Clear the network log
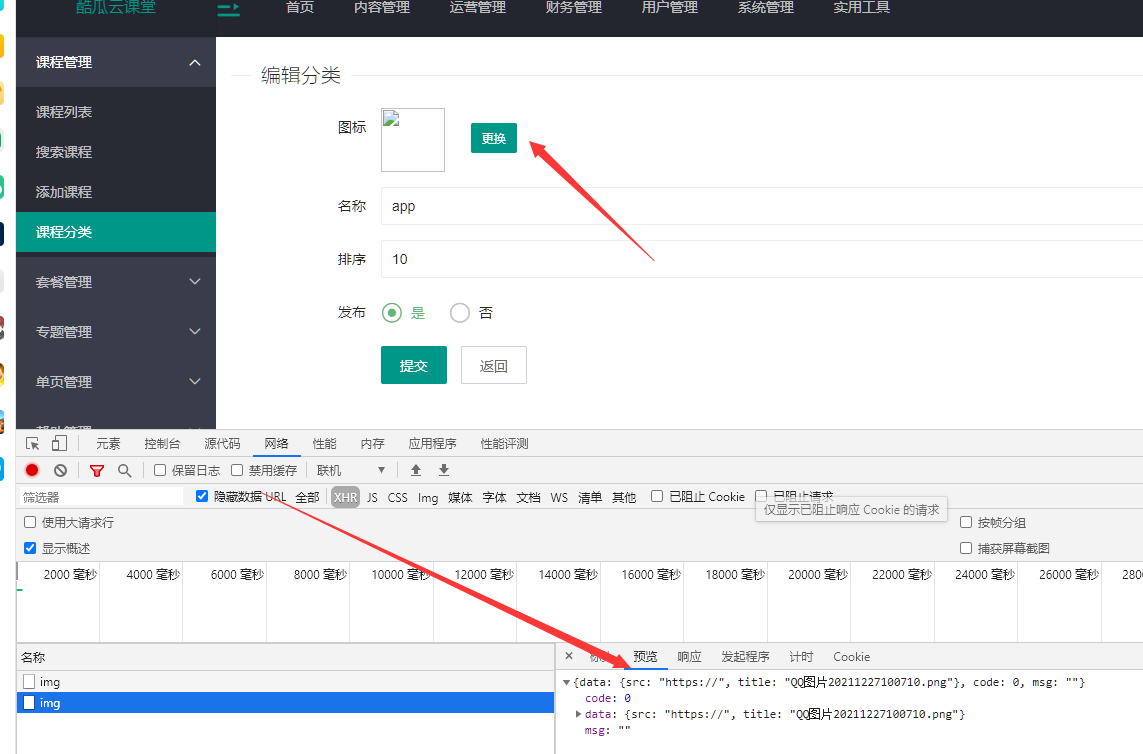The height and width of the screenshot is (754, 1143). (x=60, y=470)
